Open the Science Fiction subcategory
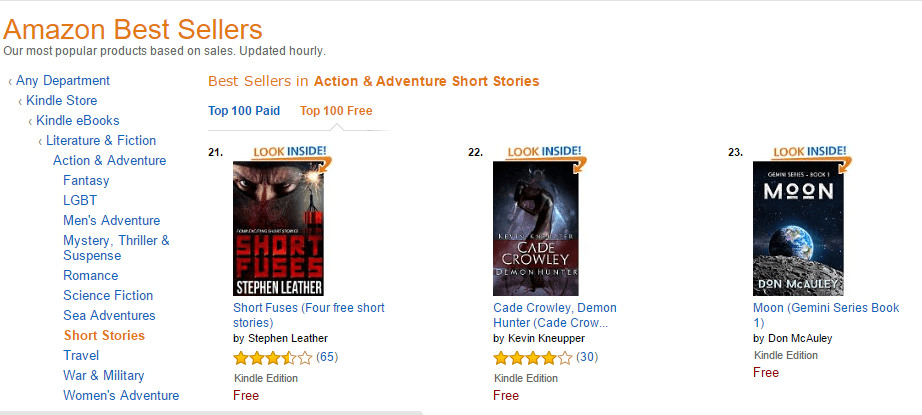This screenshot has height=415, width=922. tap(108, 296)
